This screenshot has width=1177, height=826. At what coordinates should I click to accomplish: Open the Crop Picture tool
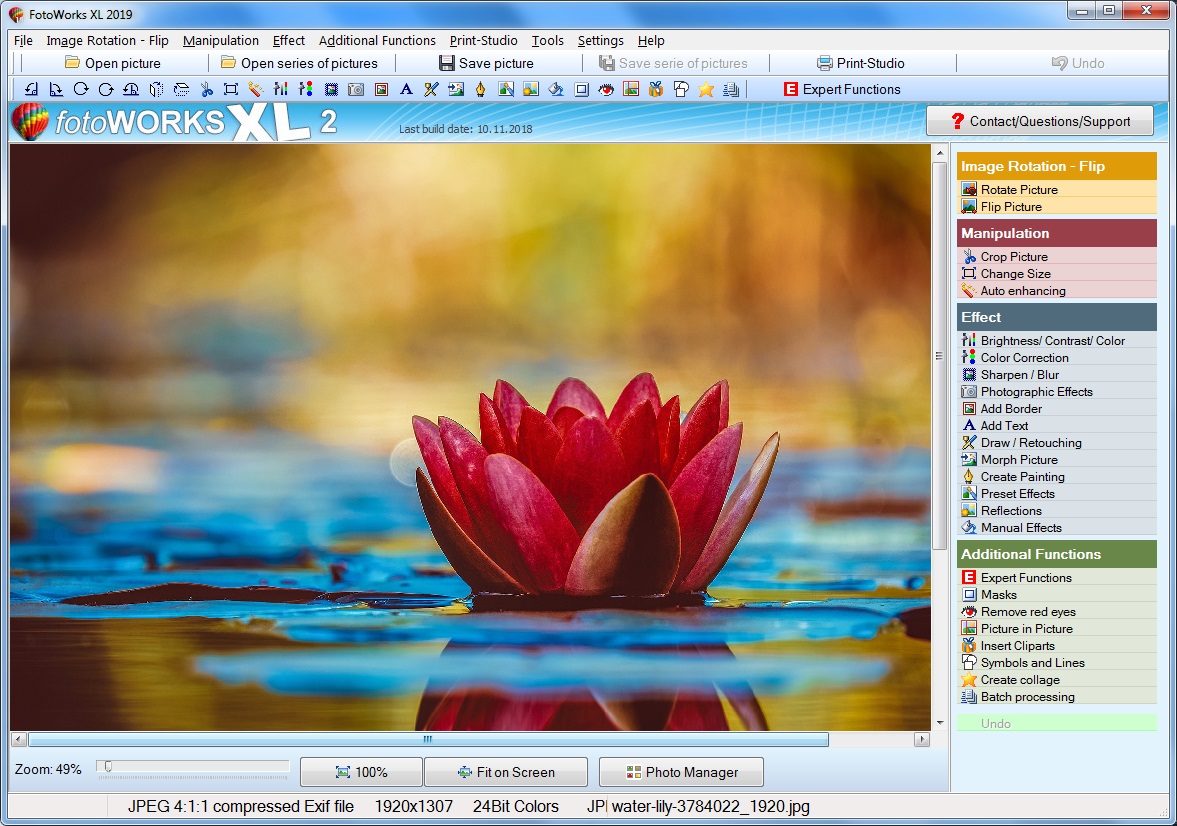[1015, 256]
